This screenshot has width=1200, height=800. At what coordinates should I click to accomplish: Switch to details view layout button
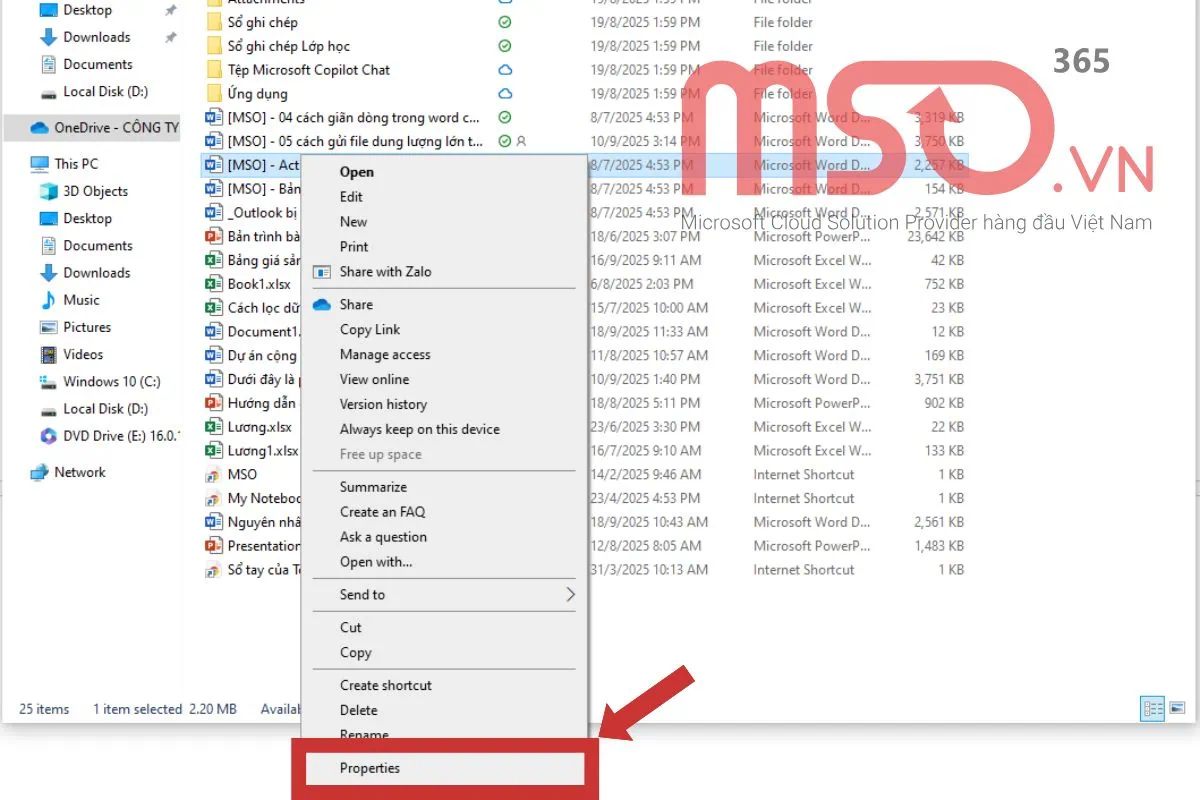pos(1153,709)
